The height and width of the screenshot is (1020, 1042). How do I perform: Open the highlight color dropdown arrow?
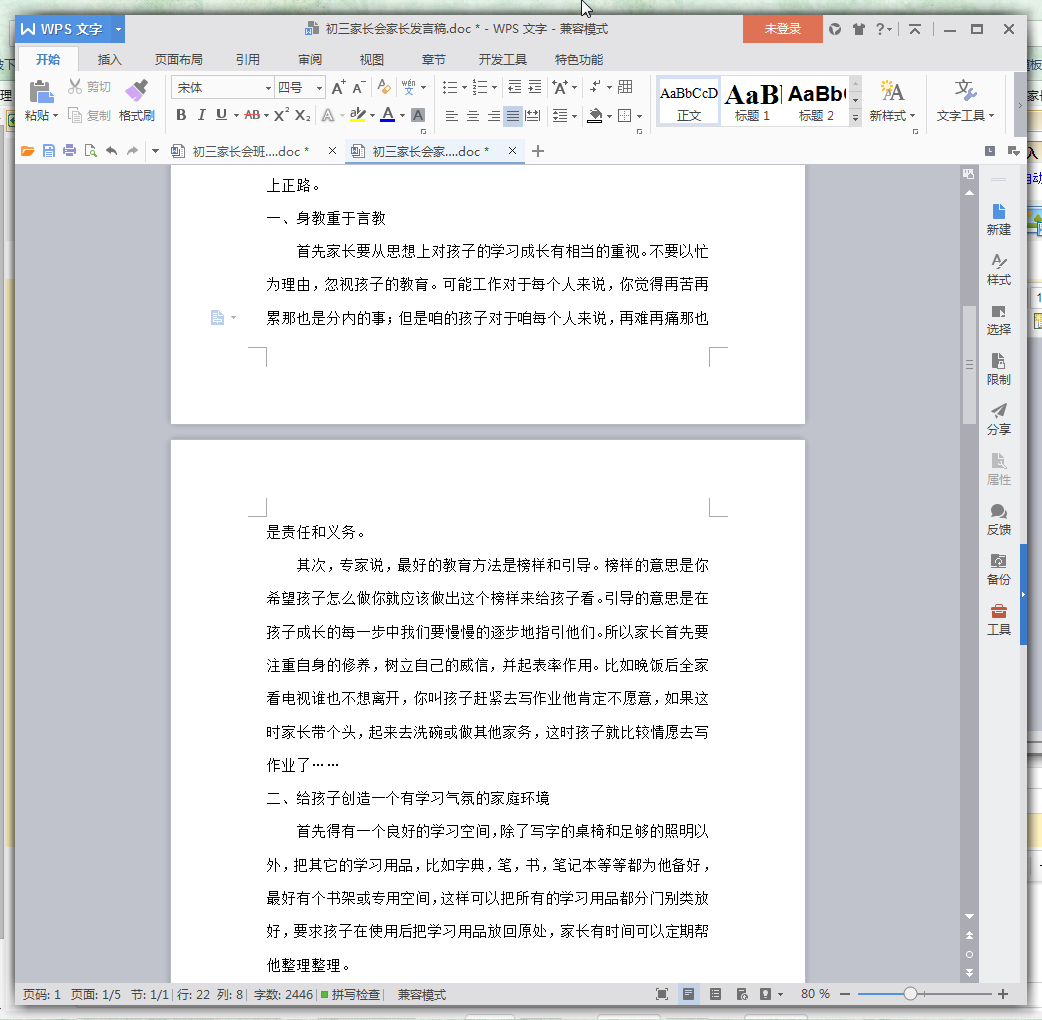pos(372,116)
